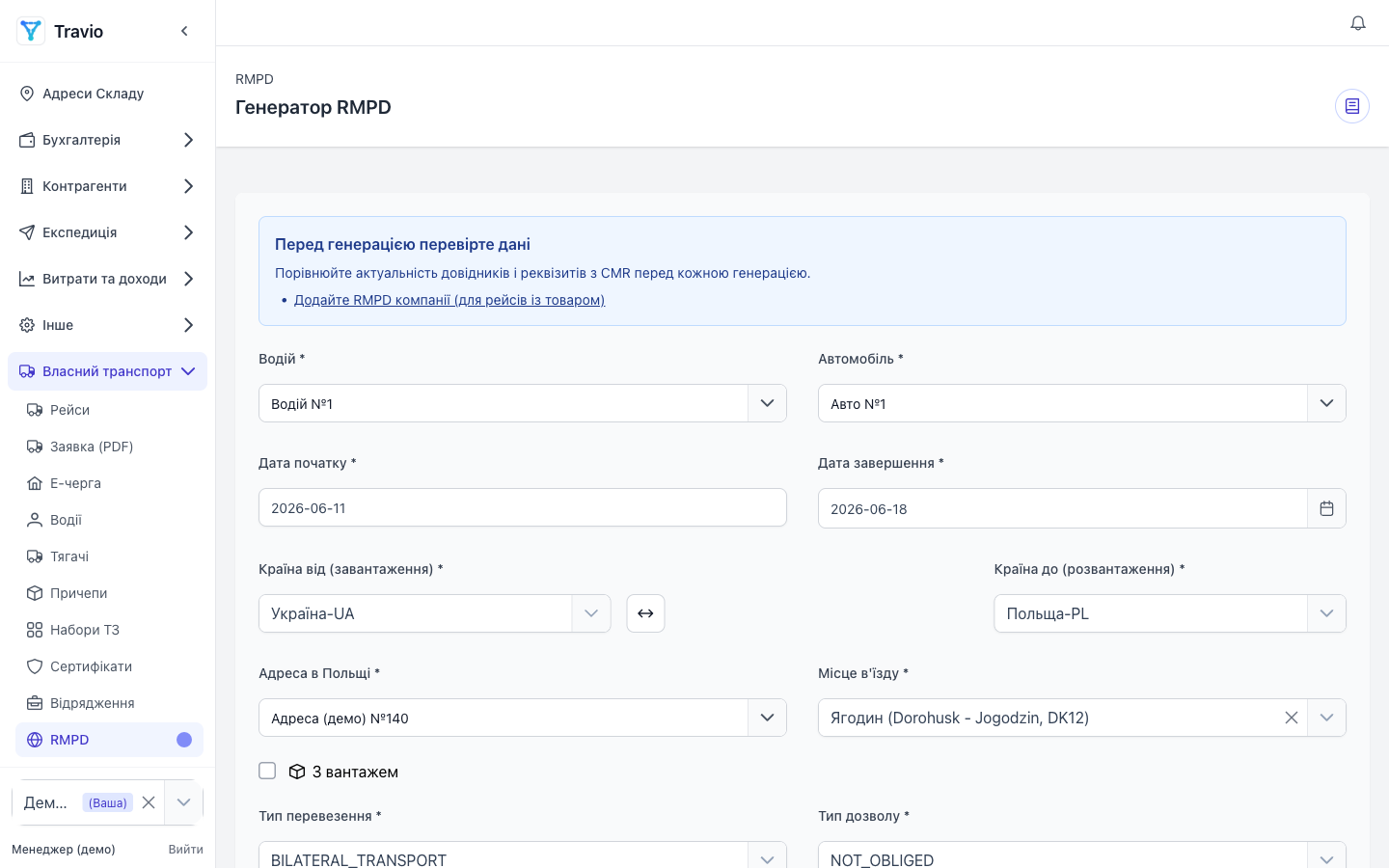1389x868 pixels.
Task: Collapse the Власний транспорт section
Action: [108, 371]
